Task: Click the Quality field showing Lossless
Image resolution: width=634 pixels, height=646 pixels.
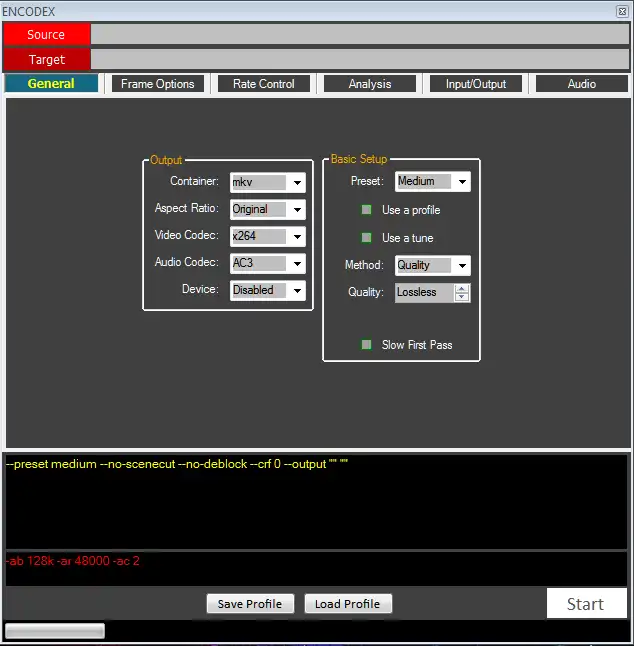Action: [424, 293]
